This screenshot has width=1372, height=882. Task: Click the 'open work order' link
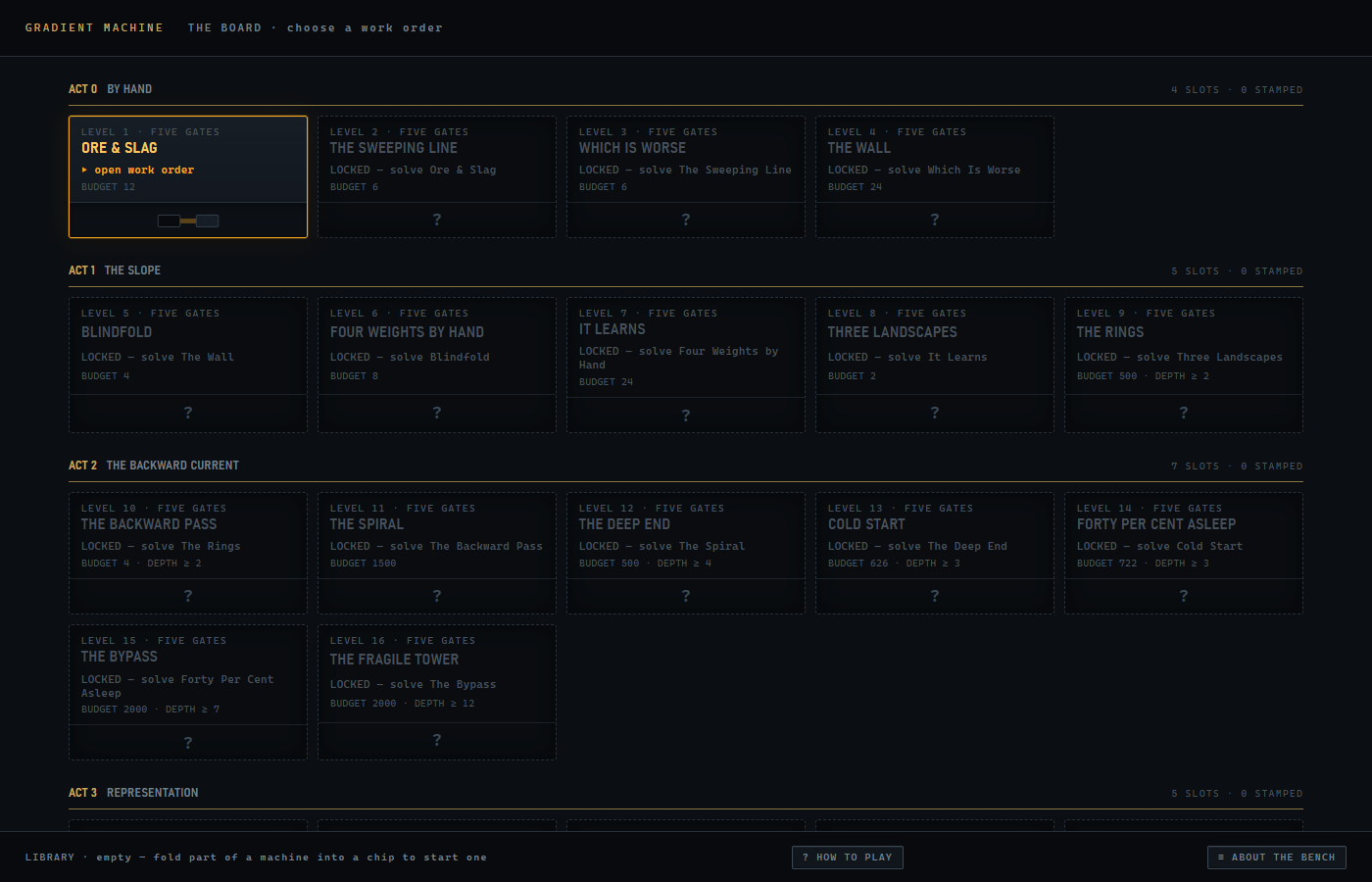pyautogui.click(x=138, y=171)
